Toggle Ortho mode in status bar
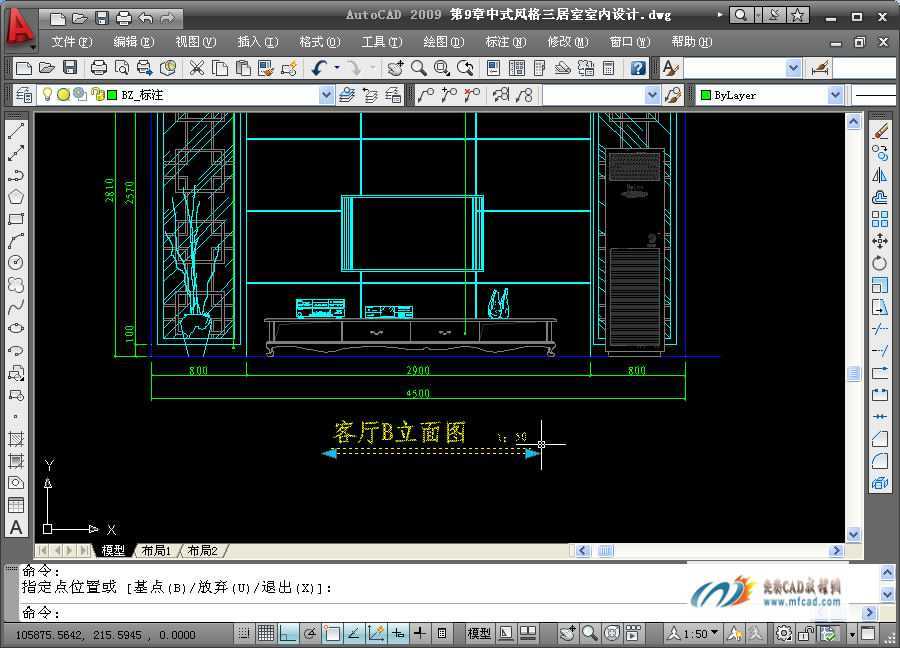Image resolution: width=900 pixels, height=648 pixels. [x=288, y=633]
